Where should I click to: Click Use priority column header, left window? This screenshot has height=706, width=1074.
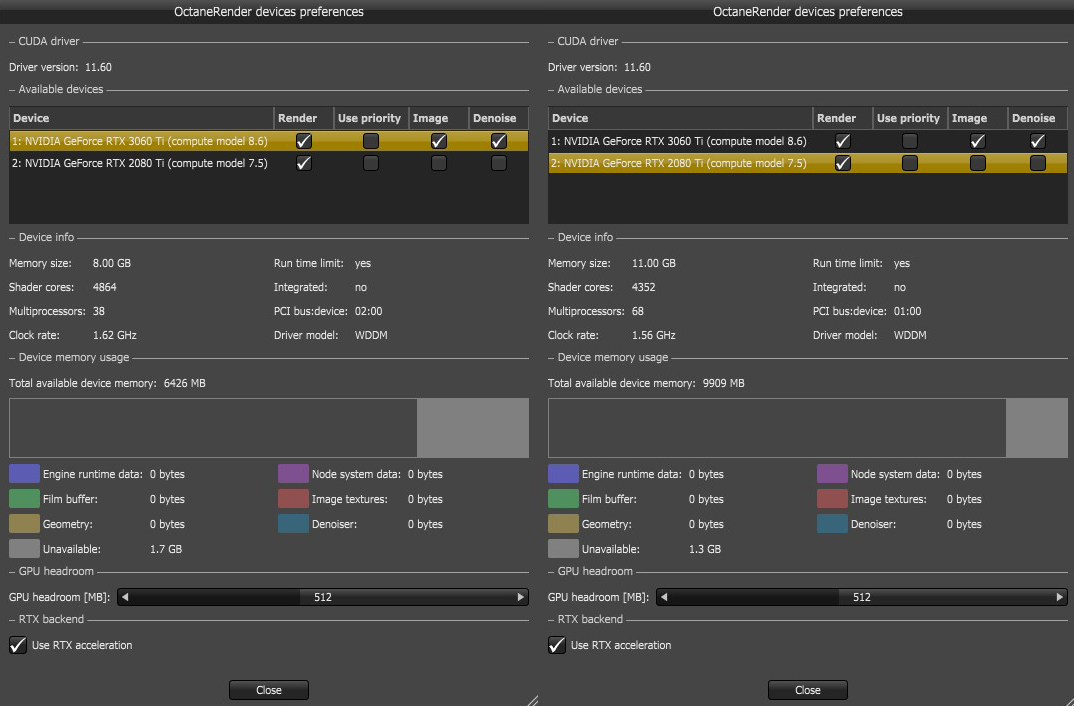tap(371, 118)
